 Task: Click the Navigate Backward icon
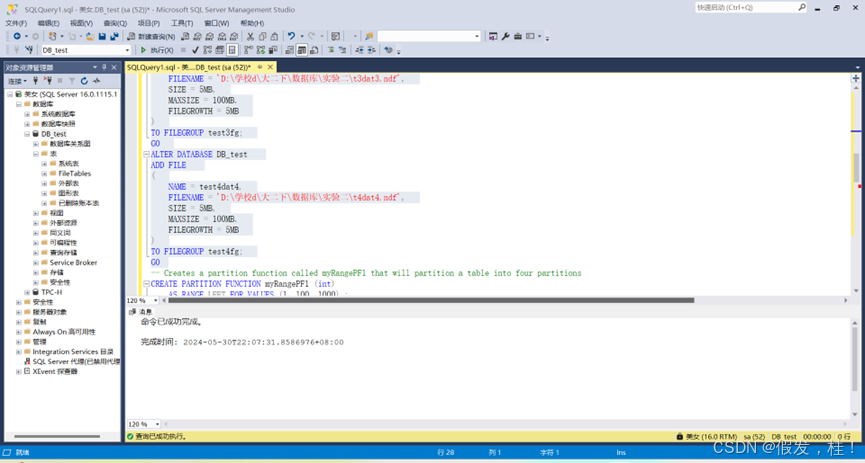pyautogui.click(x=17, y=36)
